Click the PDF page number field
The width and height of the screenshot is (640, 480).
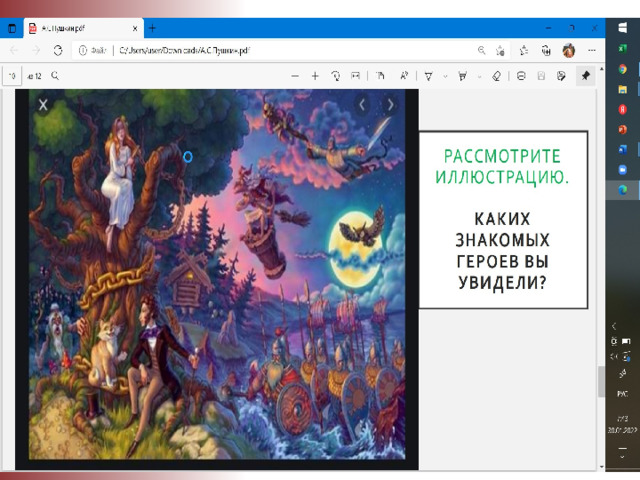(x=12, y=76)
